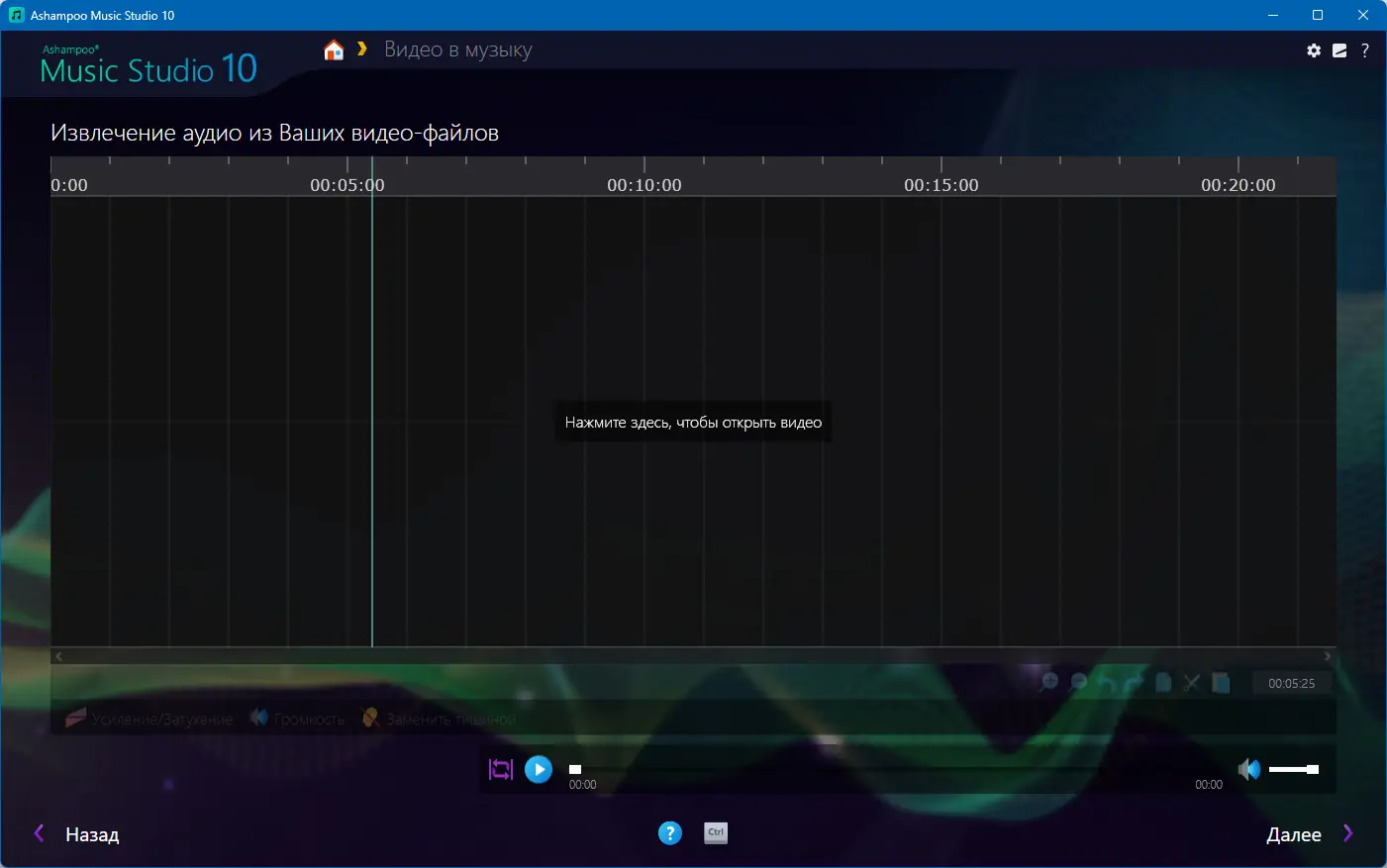Screen dimensions: 1387x868
Task: Click the 00:15:00 mark on the timeline ruler
Action: [941, 185]
